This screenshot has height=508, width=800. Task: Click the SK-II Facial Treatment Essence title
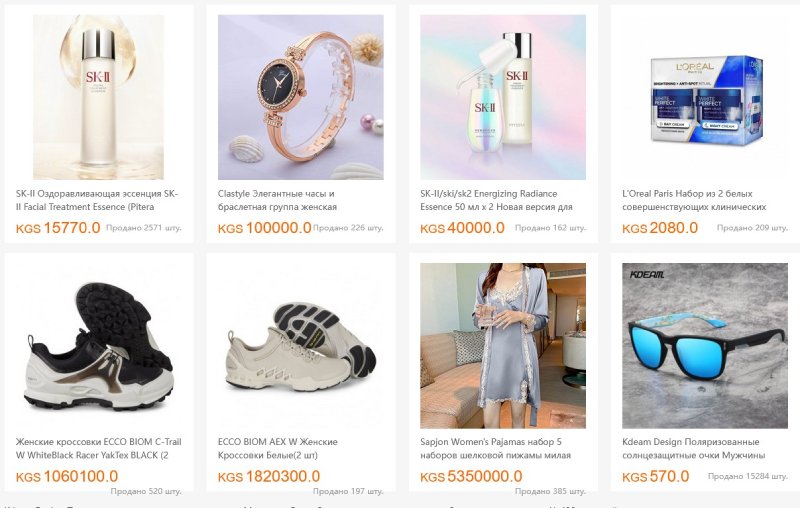coord(97,200)
